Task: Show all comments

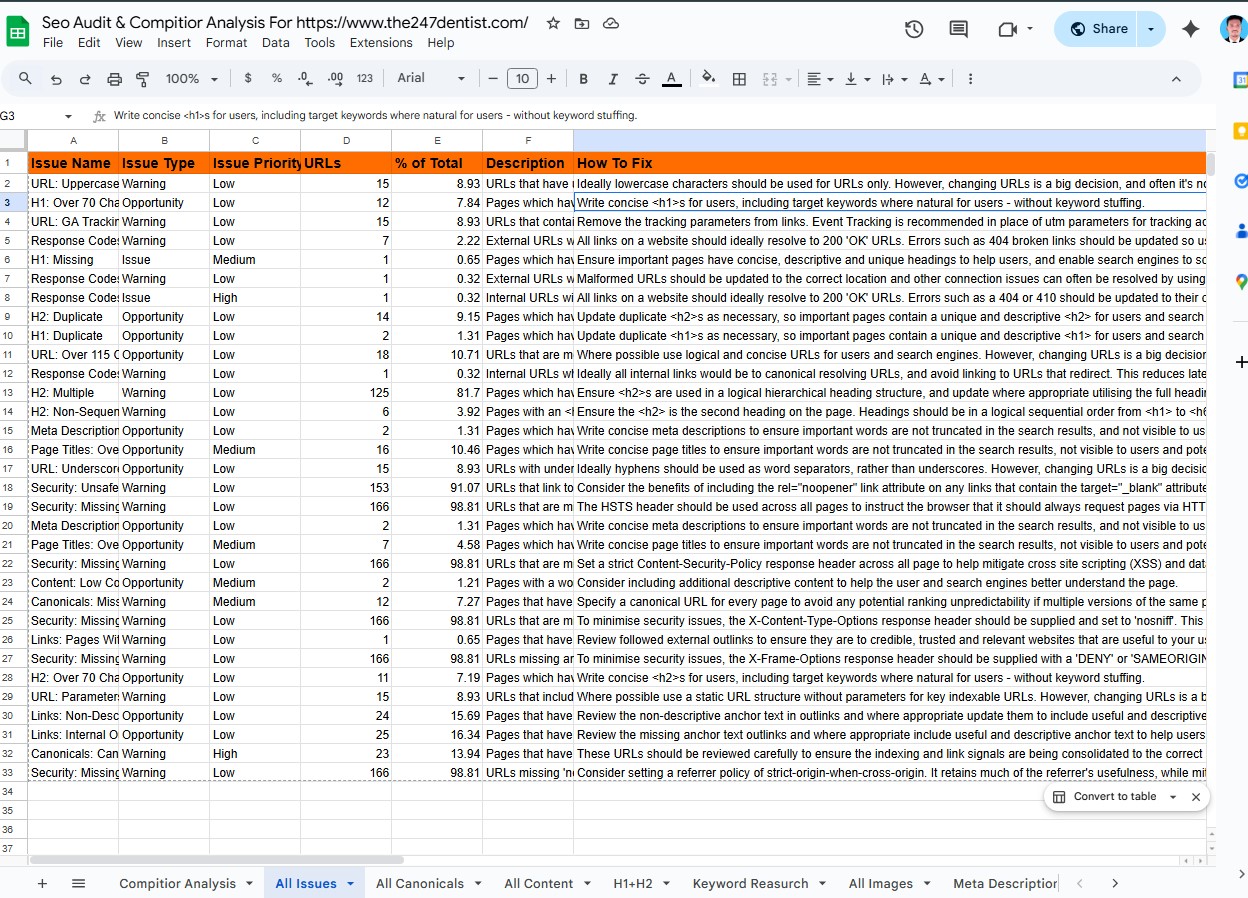Action: [x=958, y=30]
